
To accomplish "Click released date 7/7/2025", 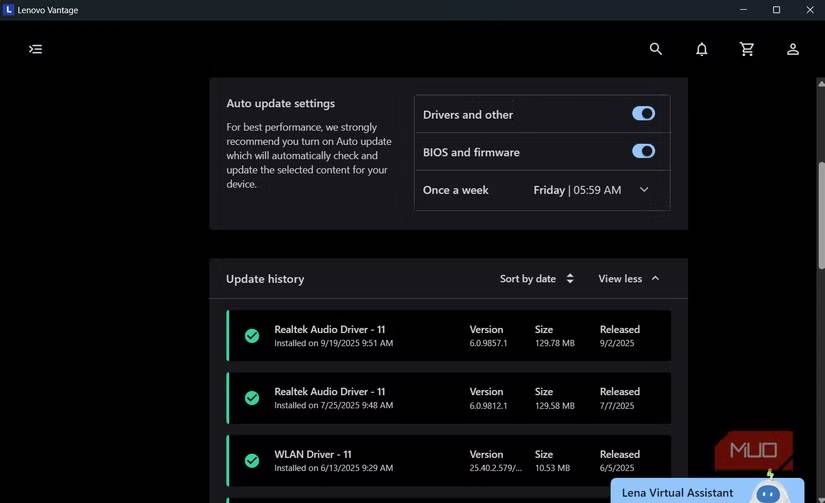I will 617,406.
